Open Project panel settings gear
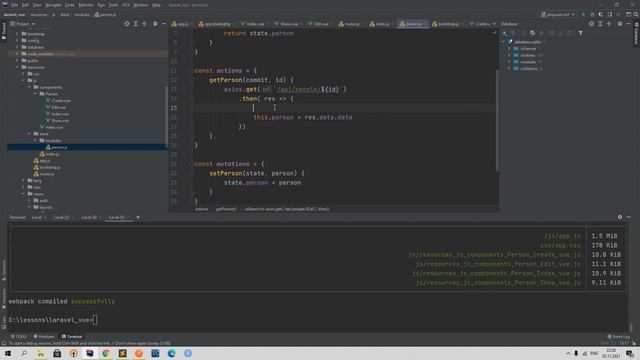This screenshot has height=360, width=640. (x=155, y=24)
